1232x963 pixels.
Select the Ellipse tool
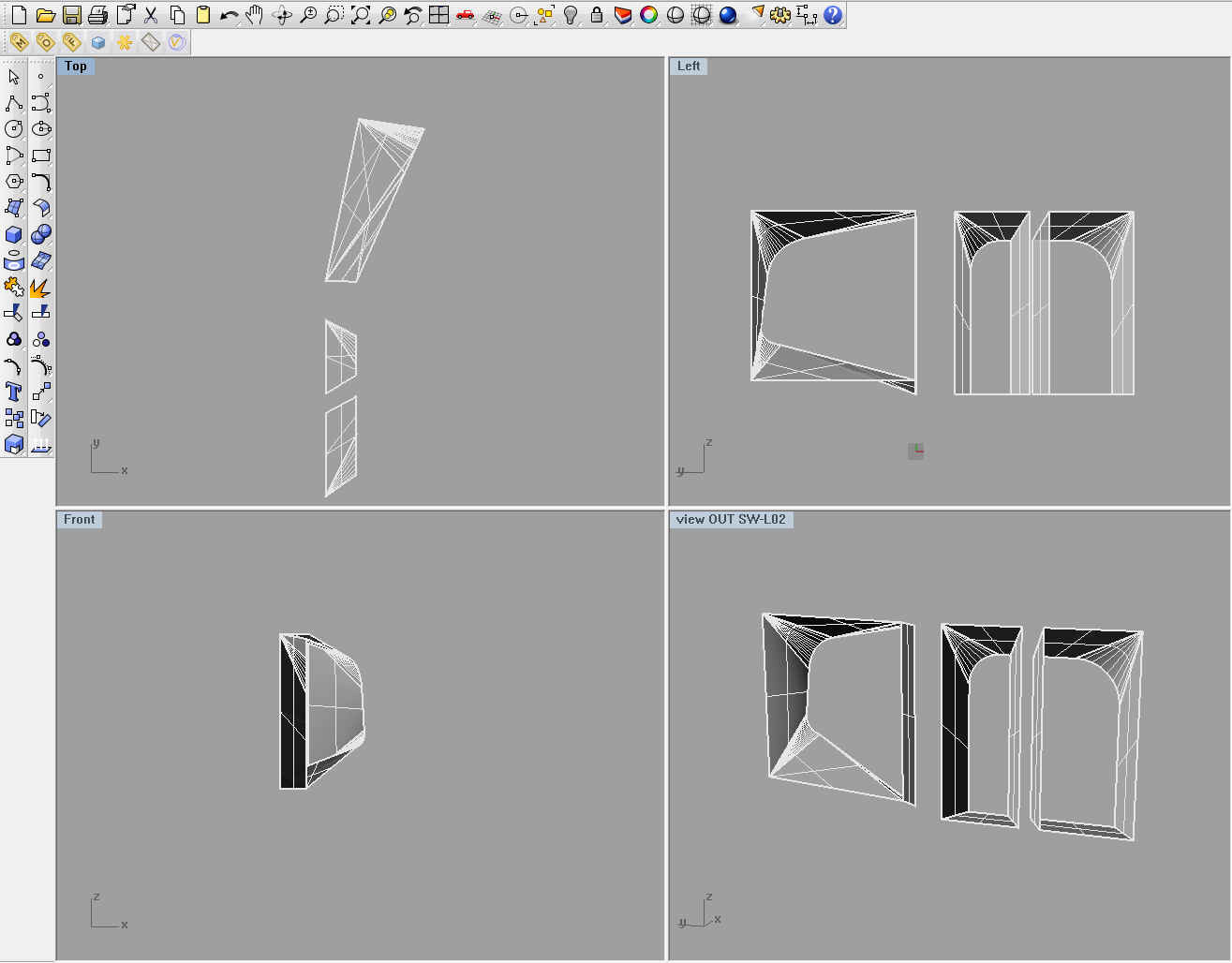pyautogui.click(x=40, y=129)
